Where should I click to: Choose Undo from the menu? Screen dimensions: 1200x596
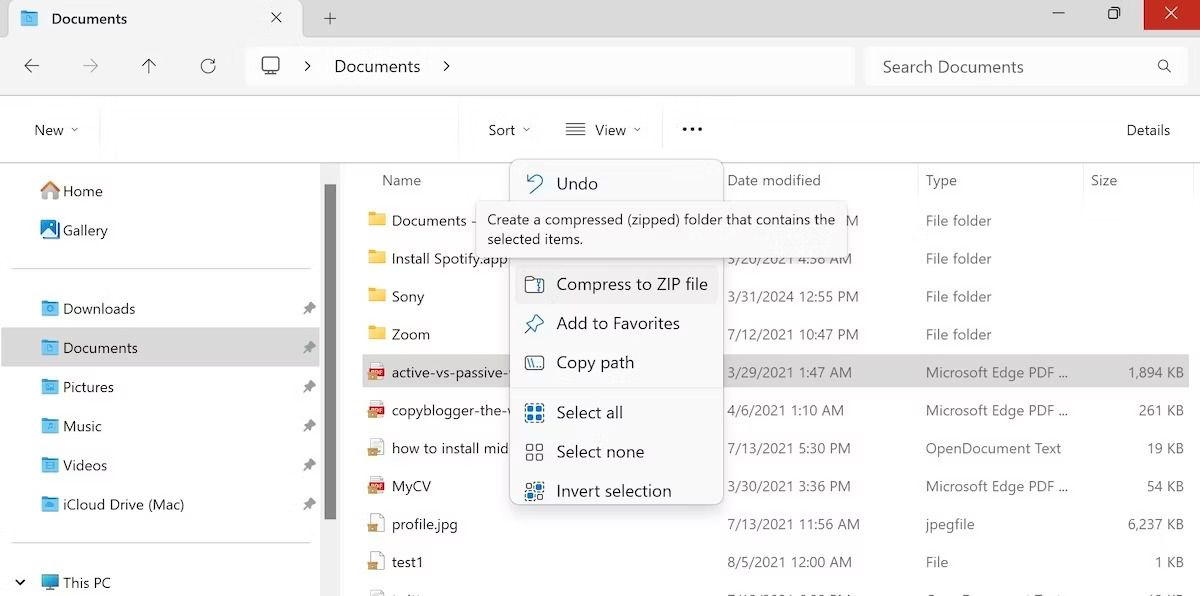[x=616, y=183]
